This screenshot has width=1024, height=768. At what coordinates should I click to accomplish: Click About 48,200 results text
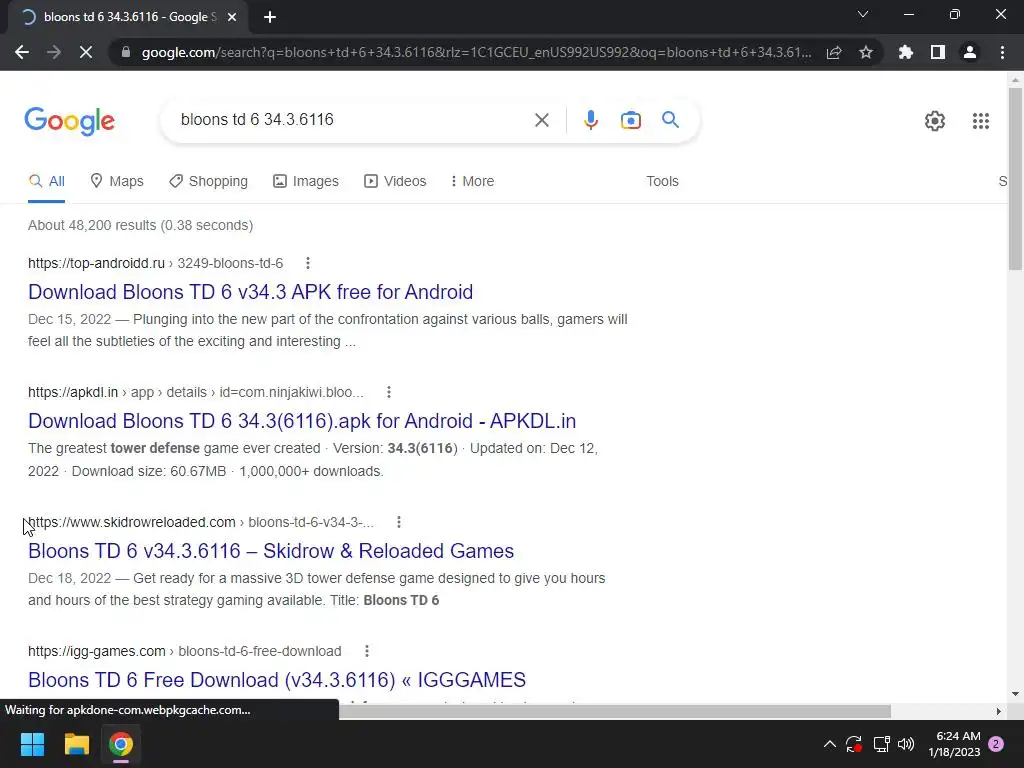coord(140,225)
